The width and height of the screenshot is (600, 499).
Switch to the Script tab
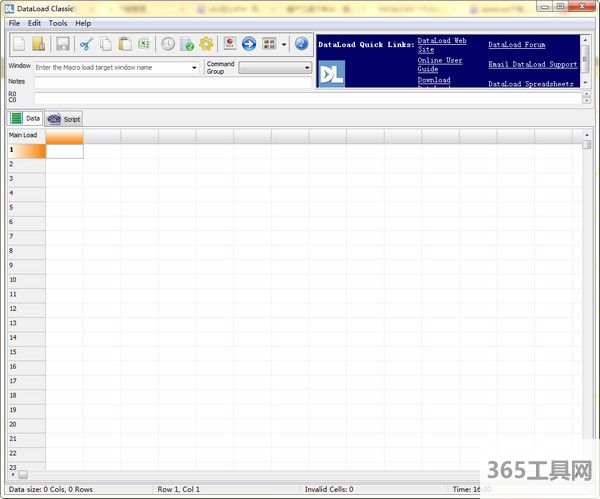click(65, 118)
